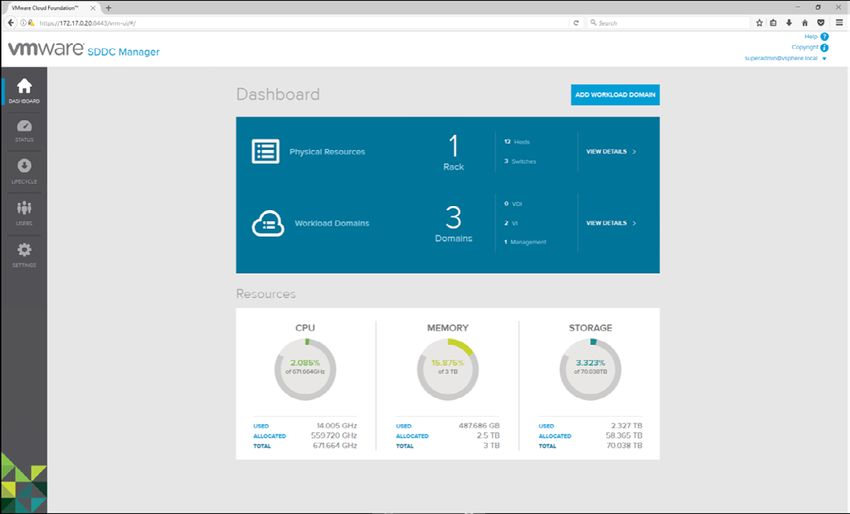This screenshot has height=514, width=850.
Task: Open a new browser tab with plus
Action: pyautogui.click(x=108, y=8)
